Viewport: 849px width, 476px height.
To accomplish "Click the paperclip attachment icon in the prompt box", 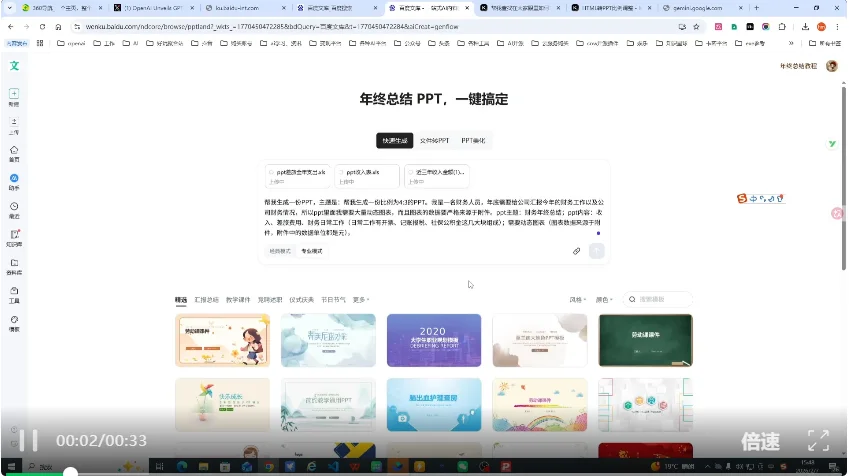I will 577,251.
